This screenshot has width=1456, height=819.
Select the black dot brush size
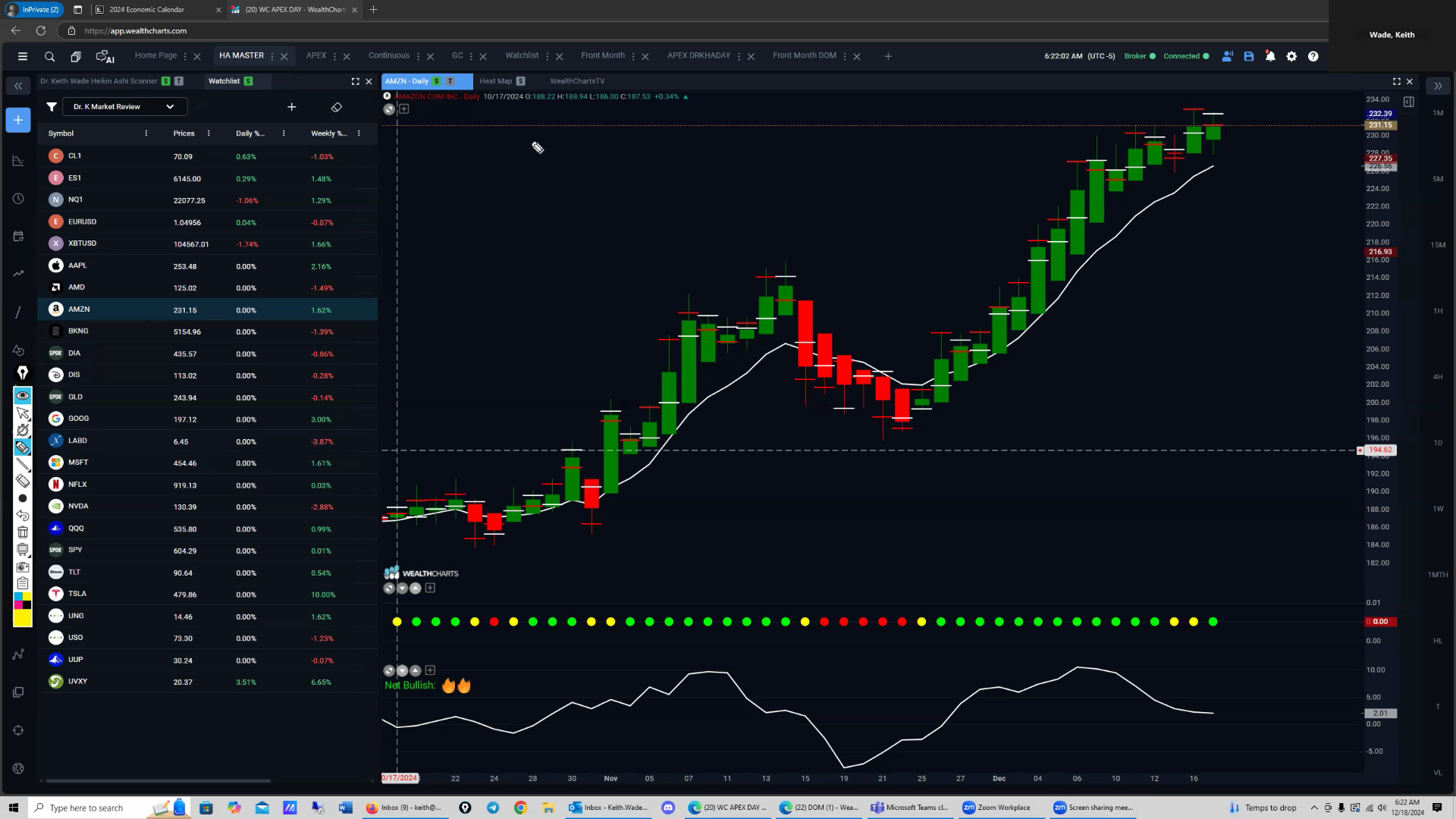(23, 498)
